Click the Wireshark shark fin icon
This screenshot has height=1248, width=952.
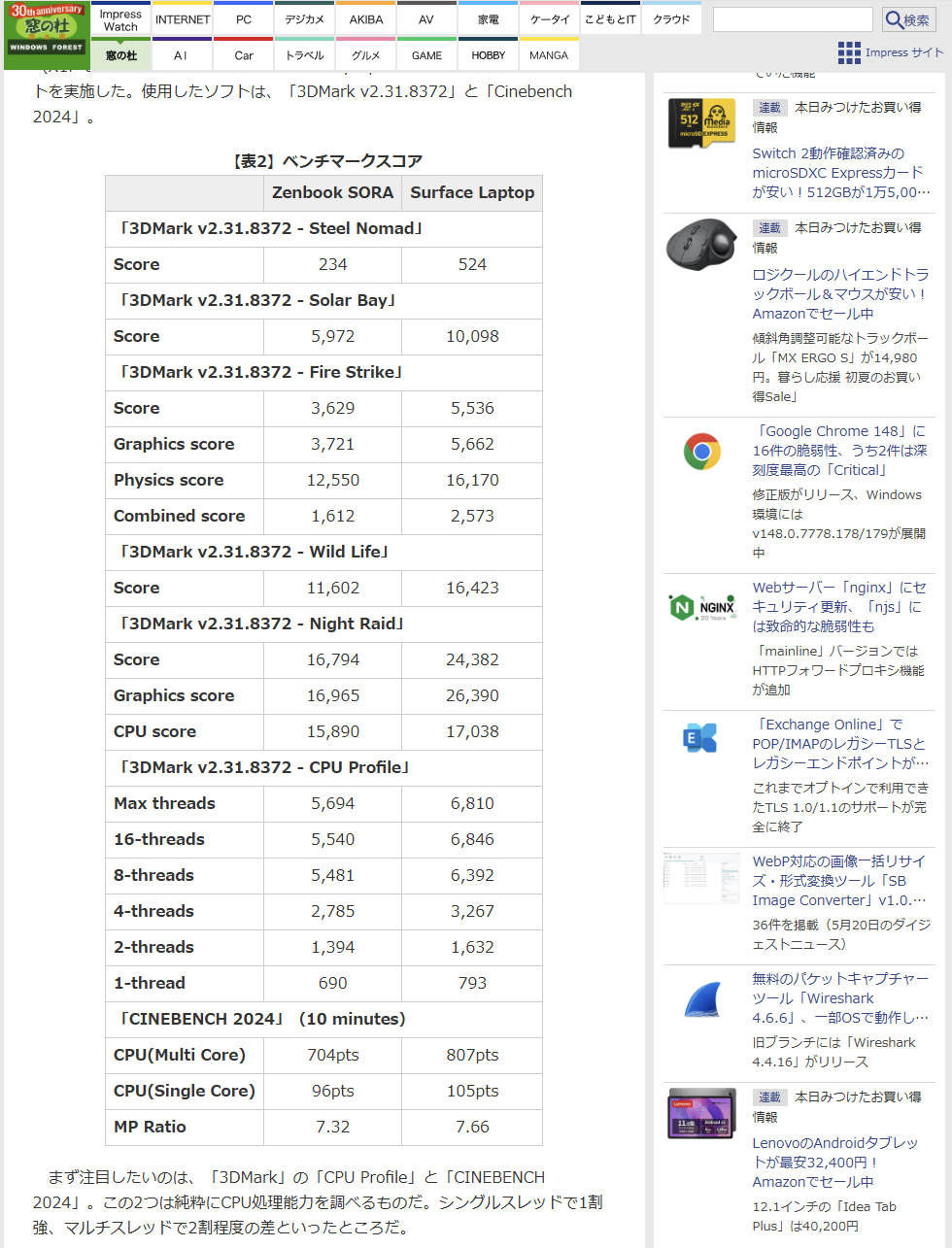(x=702, y=1000)
